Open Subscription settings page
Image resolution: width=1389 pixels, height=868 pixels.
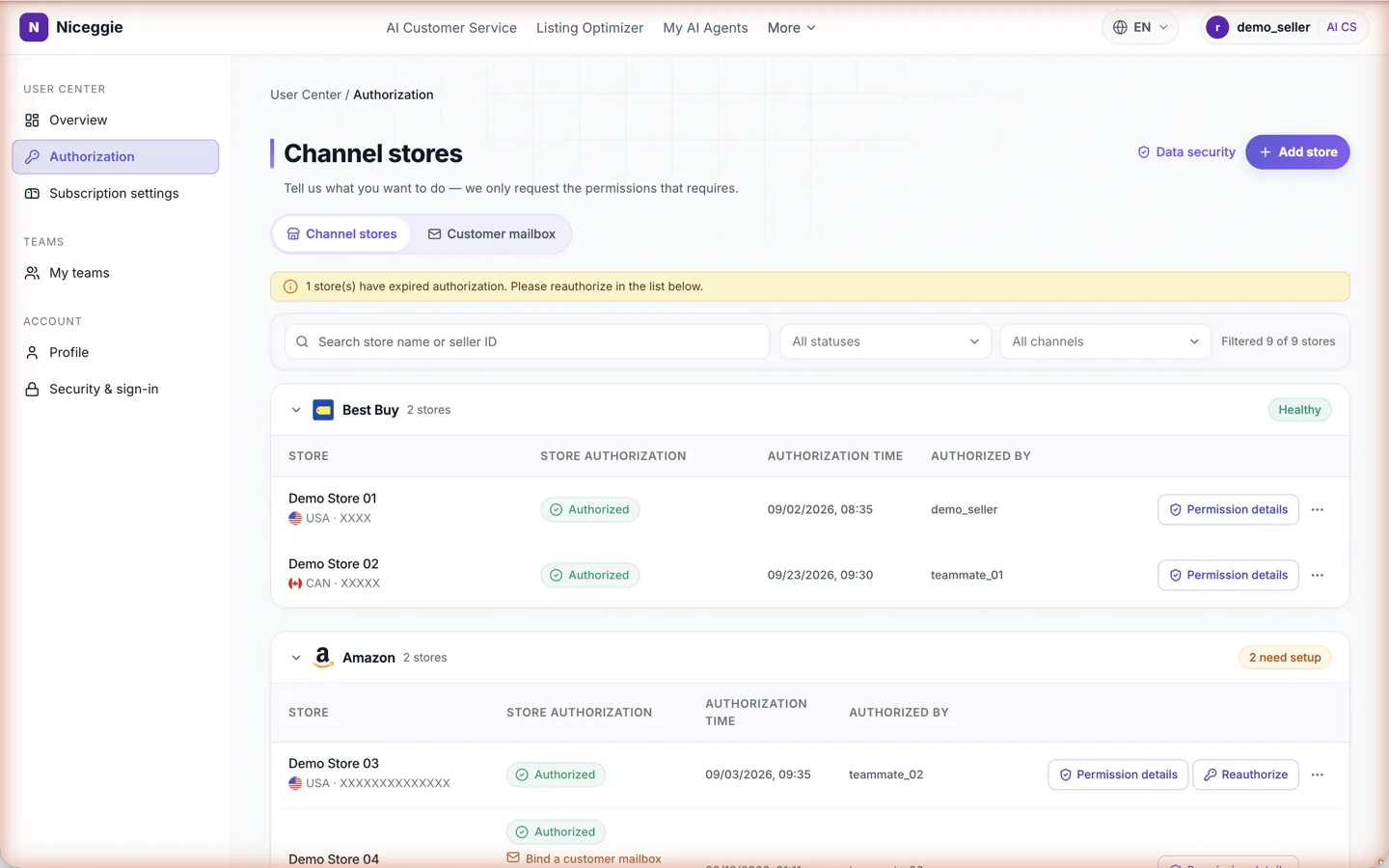(116, 193)
